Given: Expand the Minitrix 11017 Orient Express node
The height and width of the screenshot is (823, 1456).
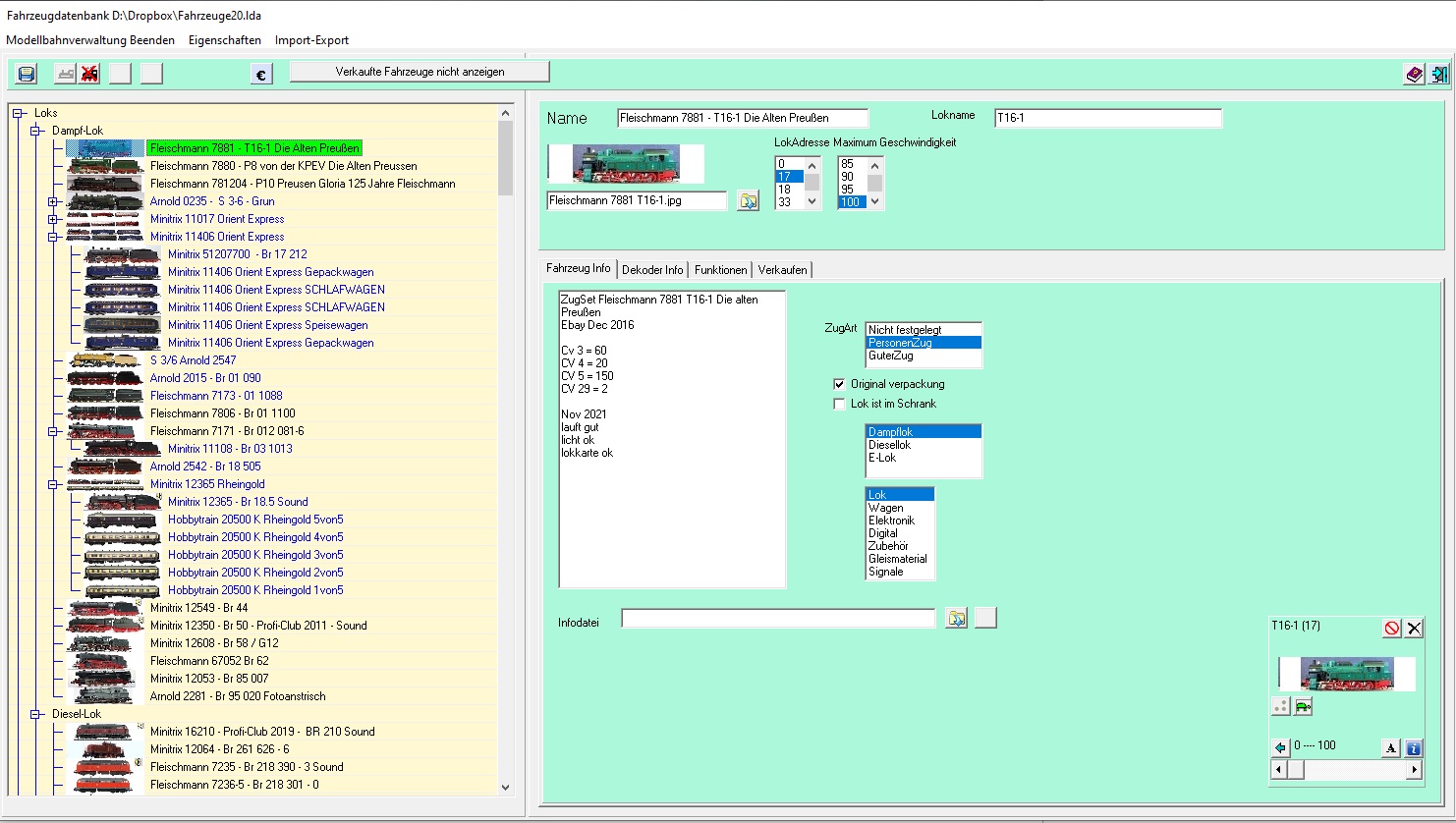Looking at the screenshot, I should coord(53,219).
